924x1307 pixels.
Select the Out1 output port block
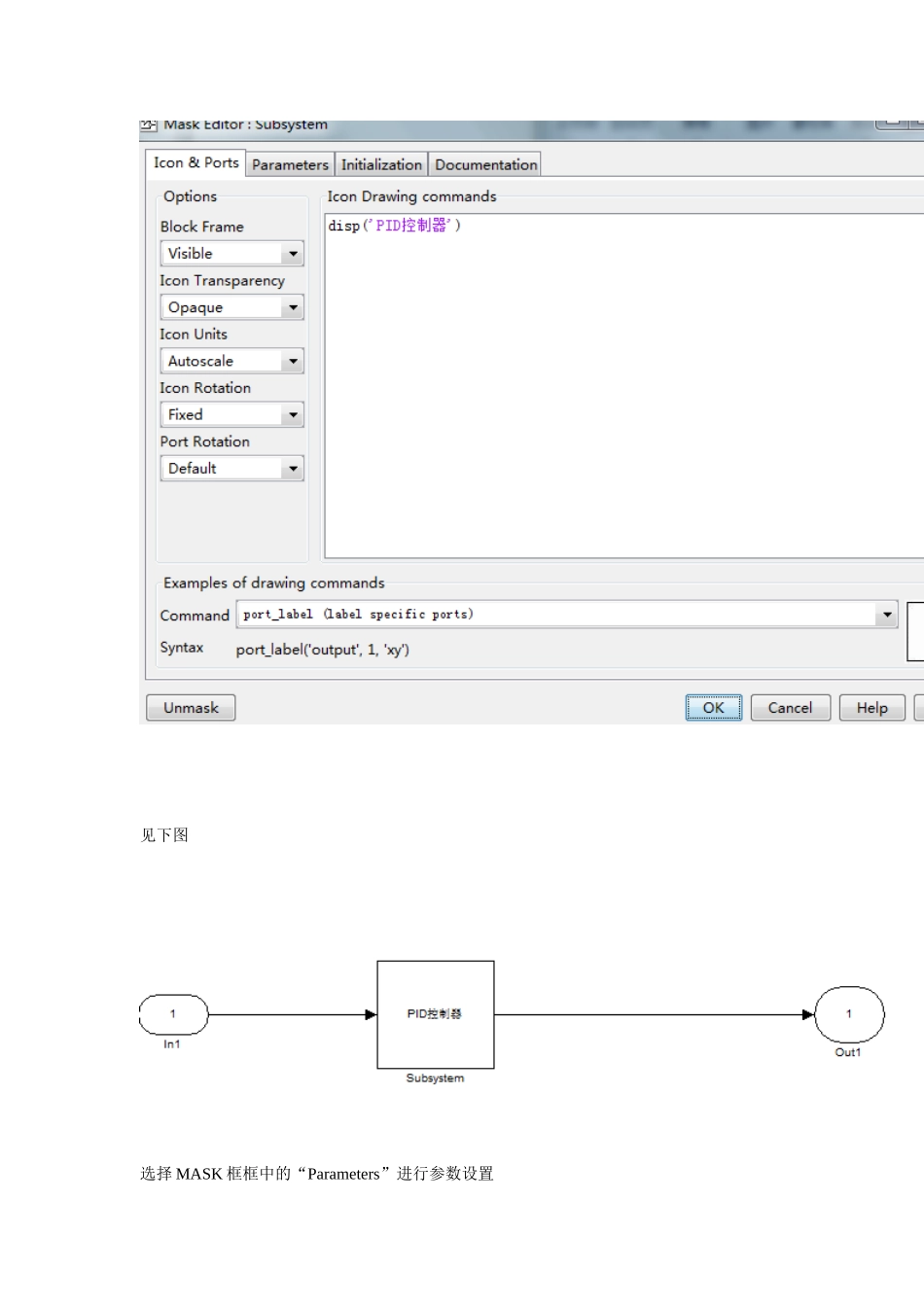[848, 1014]
